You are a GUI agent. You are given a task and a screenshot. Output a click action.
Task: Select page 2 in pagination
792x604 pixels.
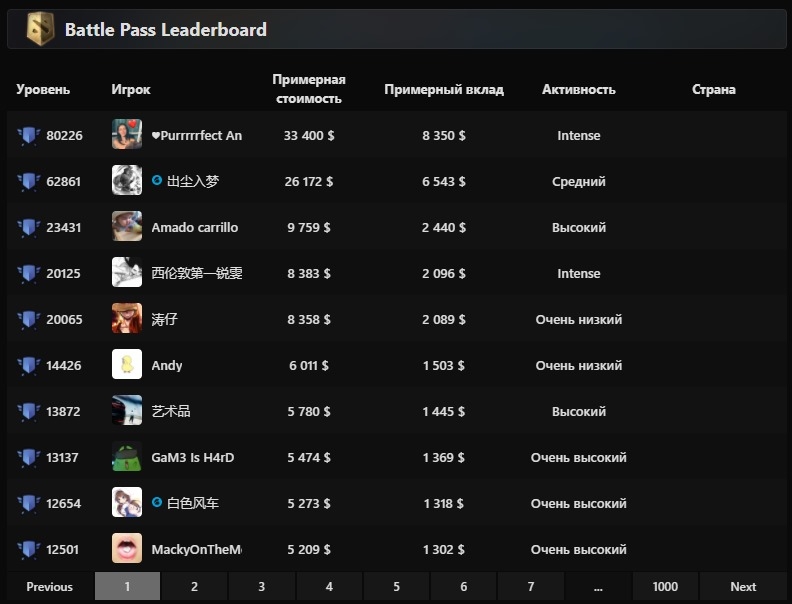coord(194,586)
